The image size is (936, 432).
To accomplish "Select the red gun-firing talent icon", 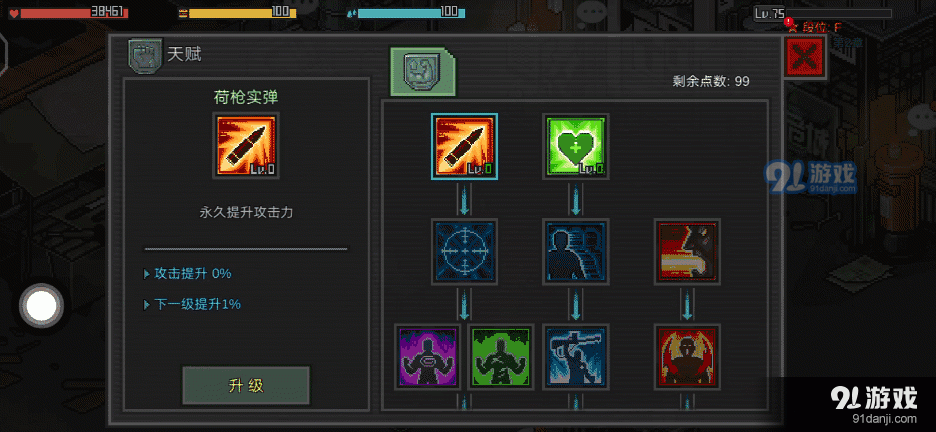I will click(687, 251).
